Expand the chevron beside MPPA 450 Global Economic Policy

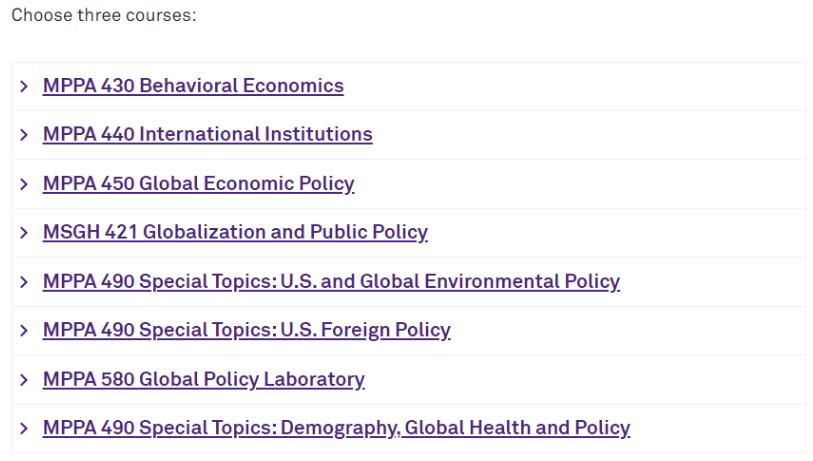point(24,185)
